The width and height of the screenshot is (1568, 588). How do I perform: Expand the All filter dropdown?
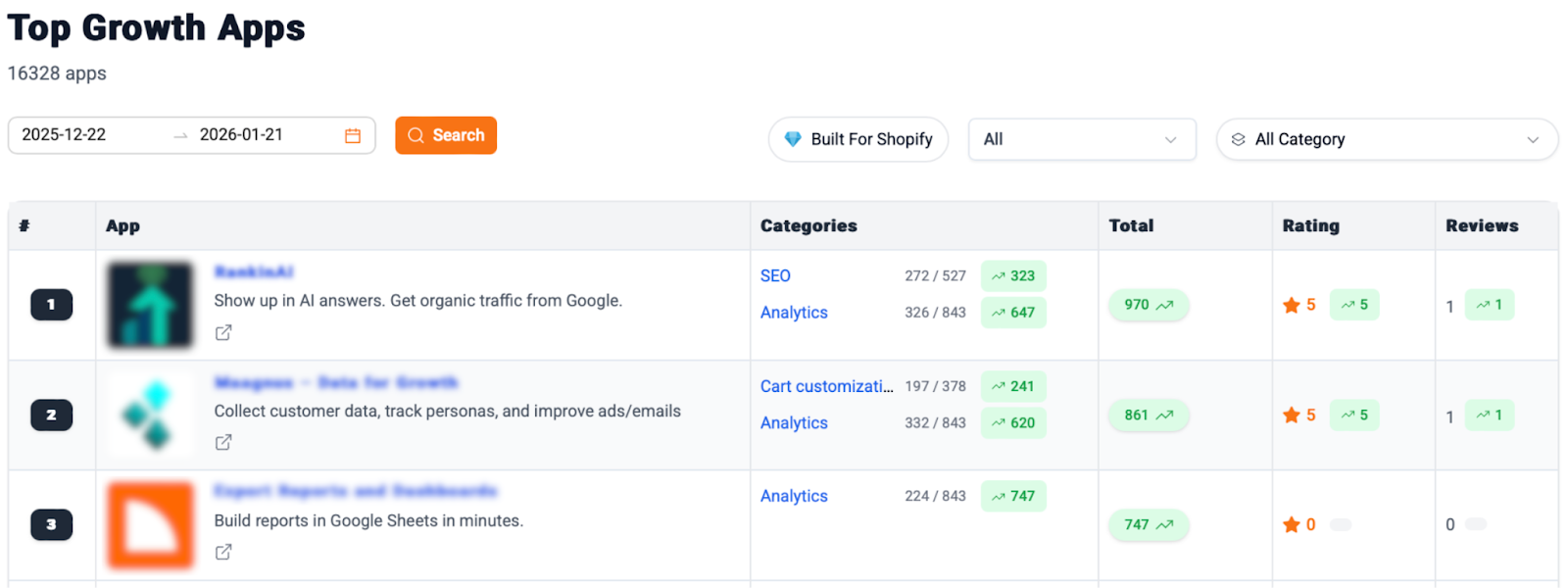[1081, 139]
